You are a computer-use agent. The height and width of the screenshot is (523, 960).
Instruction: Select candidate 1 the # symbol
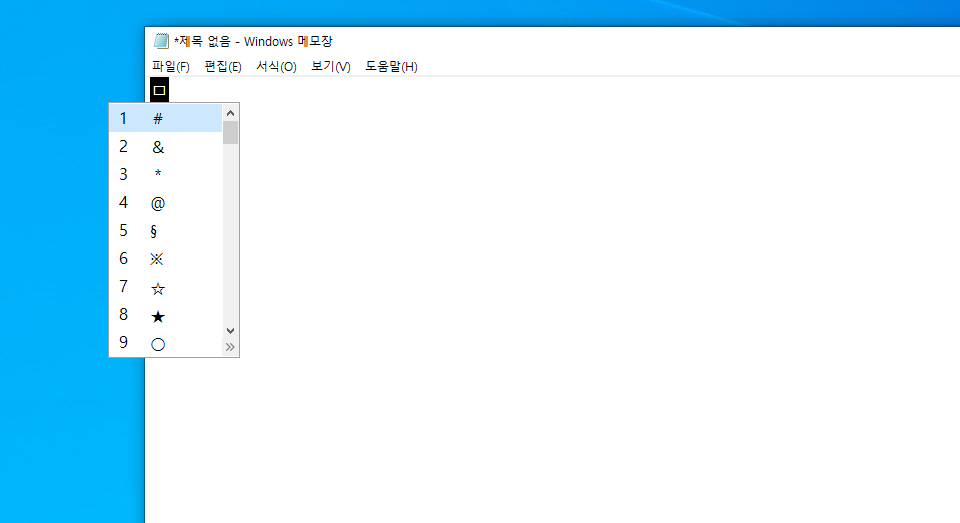pyautogui.click(x=165, y=118)
